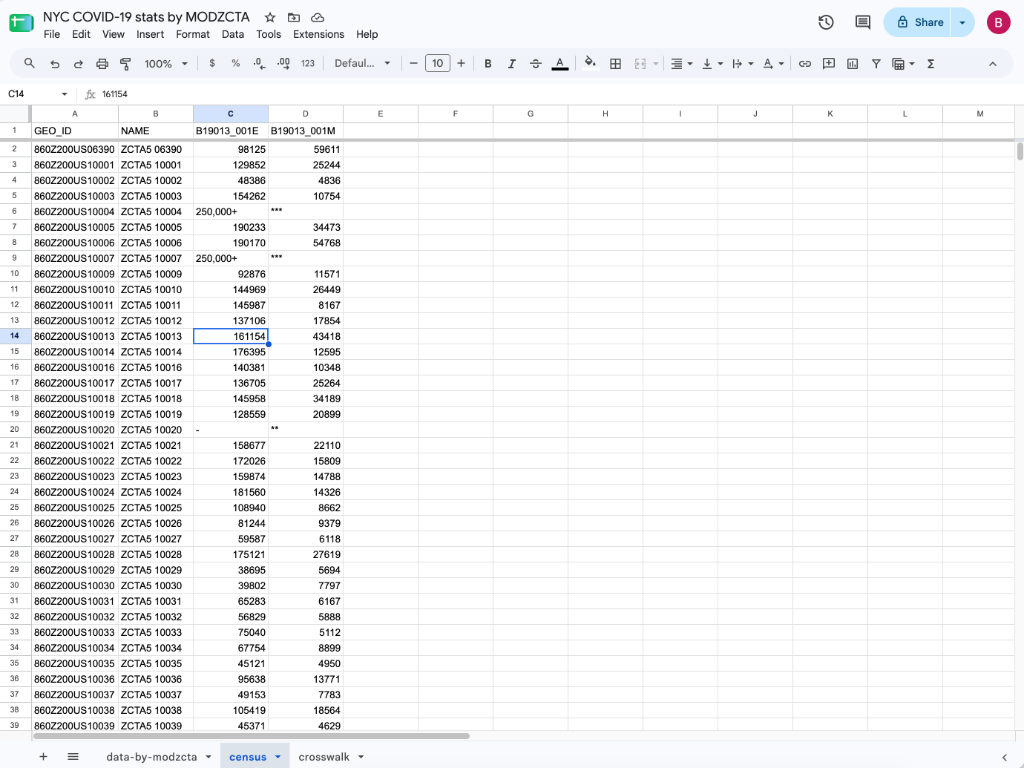Switch to the data-by-modzcta sheet
The image size is (1024, 768).
[152, 756]
